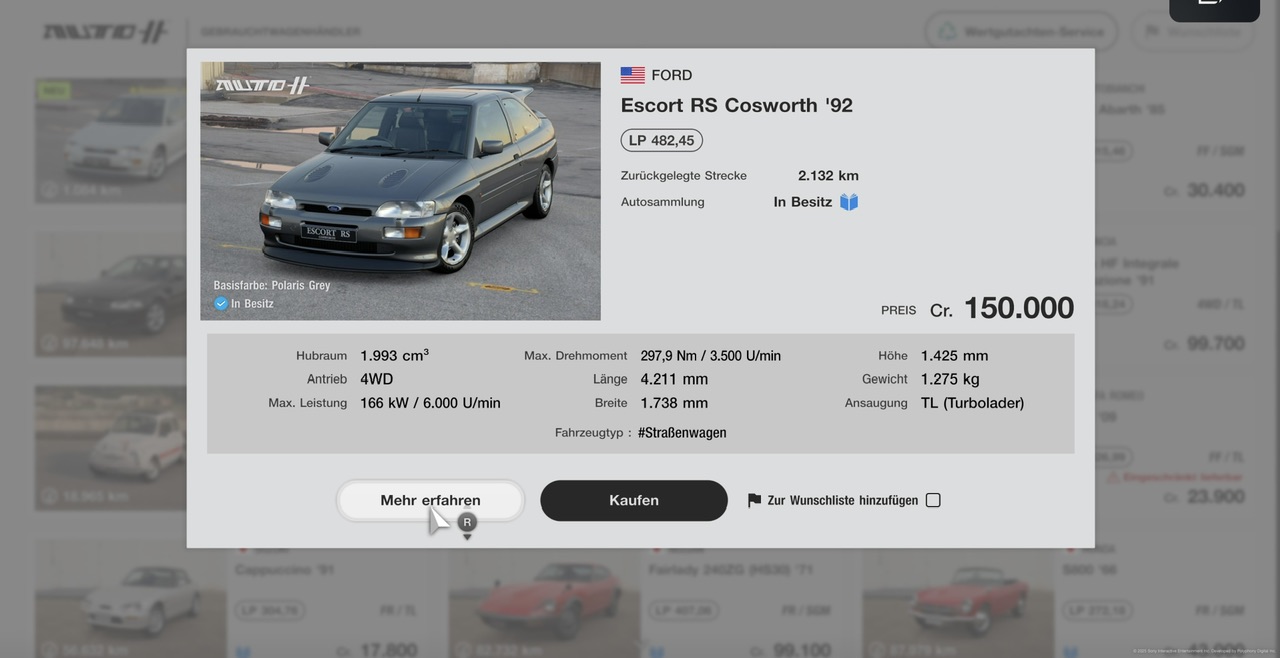Click the 1.993 cm³ Hubraum value
The height and width of the screenshot is (658, 1280).
(x=394, y=355)
